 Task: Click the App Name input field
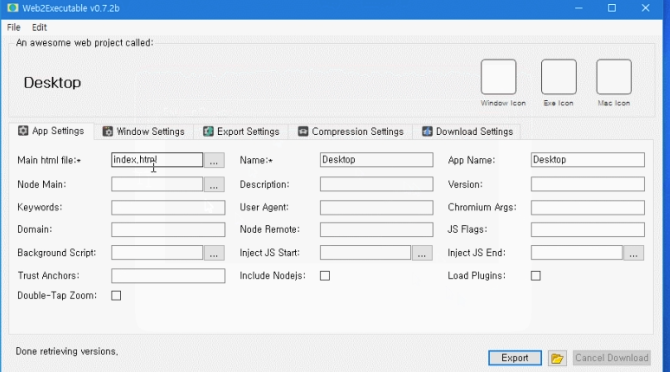[588, 160]
